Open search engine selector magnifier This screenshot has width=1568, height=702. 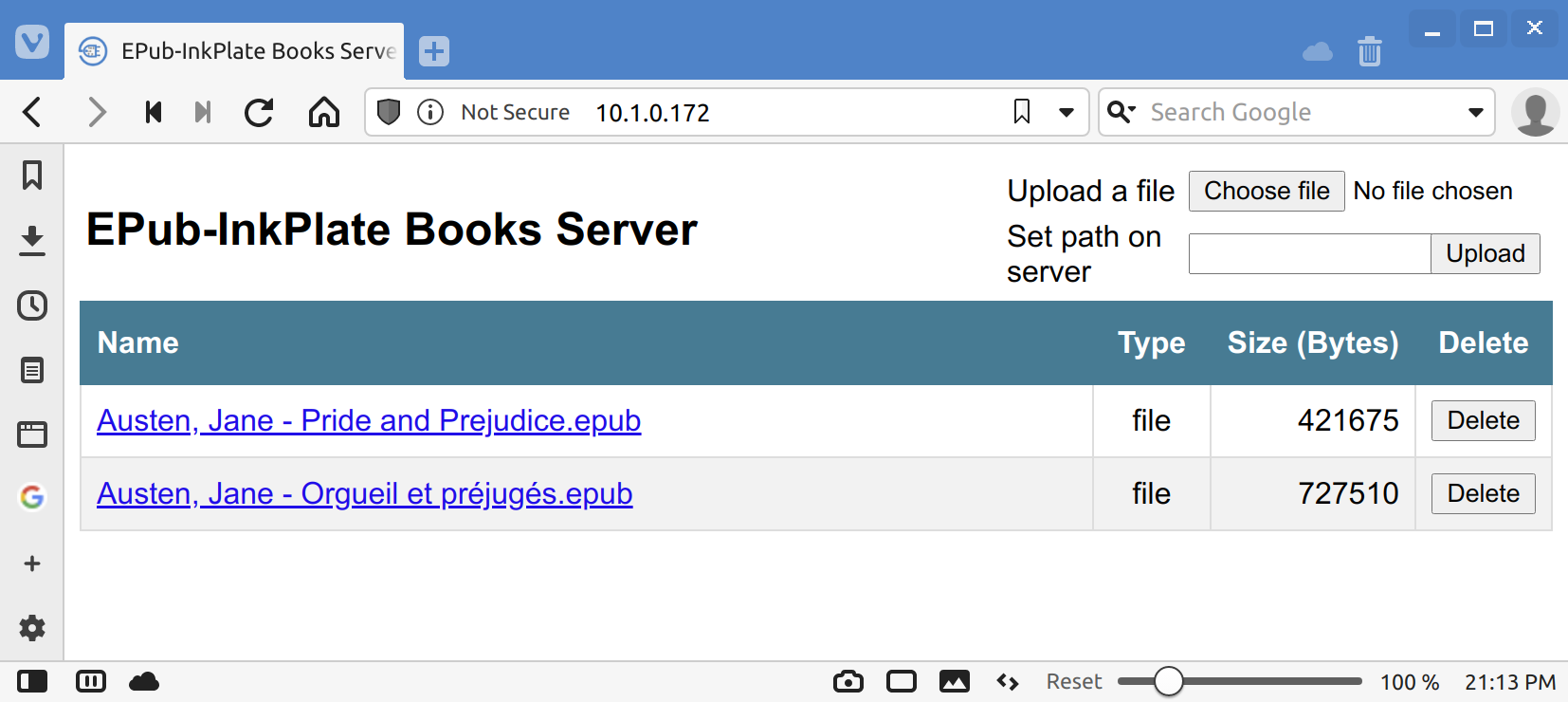click(x=1121, y=112)
